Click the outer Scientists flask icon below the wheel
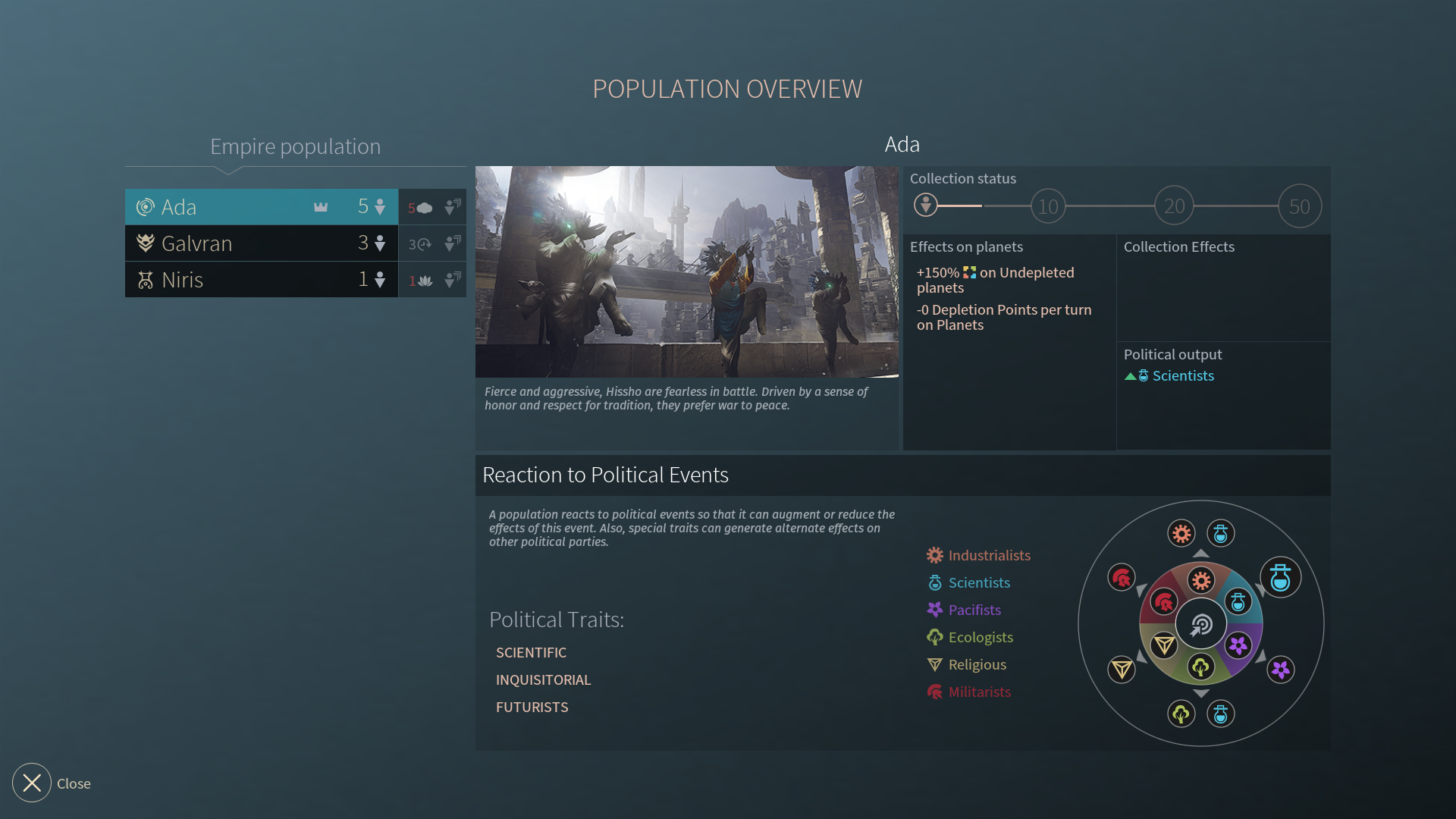This screenshot has width=1456, height=819. [x=1221, y=714]
